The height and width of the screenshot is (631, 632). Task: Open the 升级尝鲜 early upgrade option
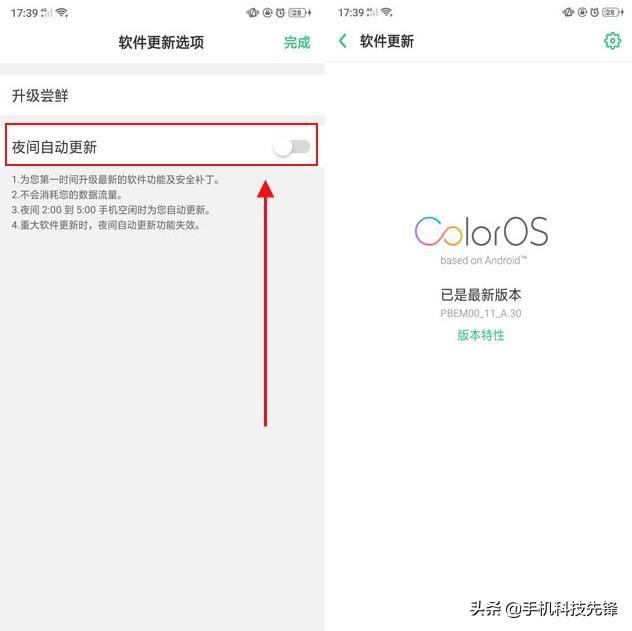coord(162,96)
